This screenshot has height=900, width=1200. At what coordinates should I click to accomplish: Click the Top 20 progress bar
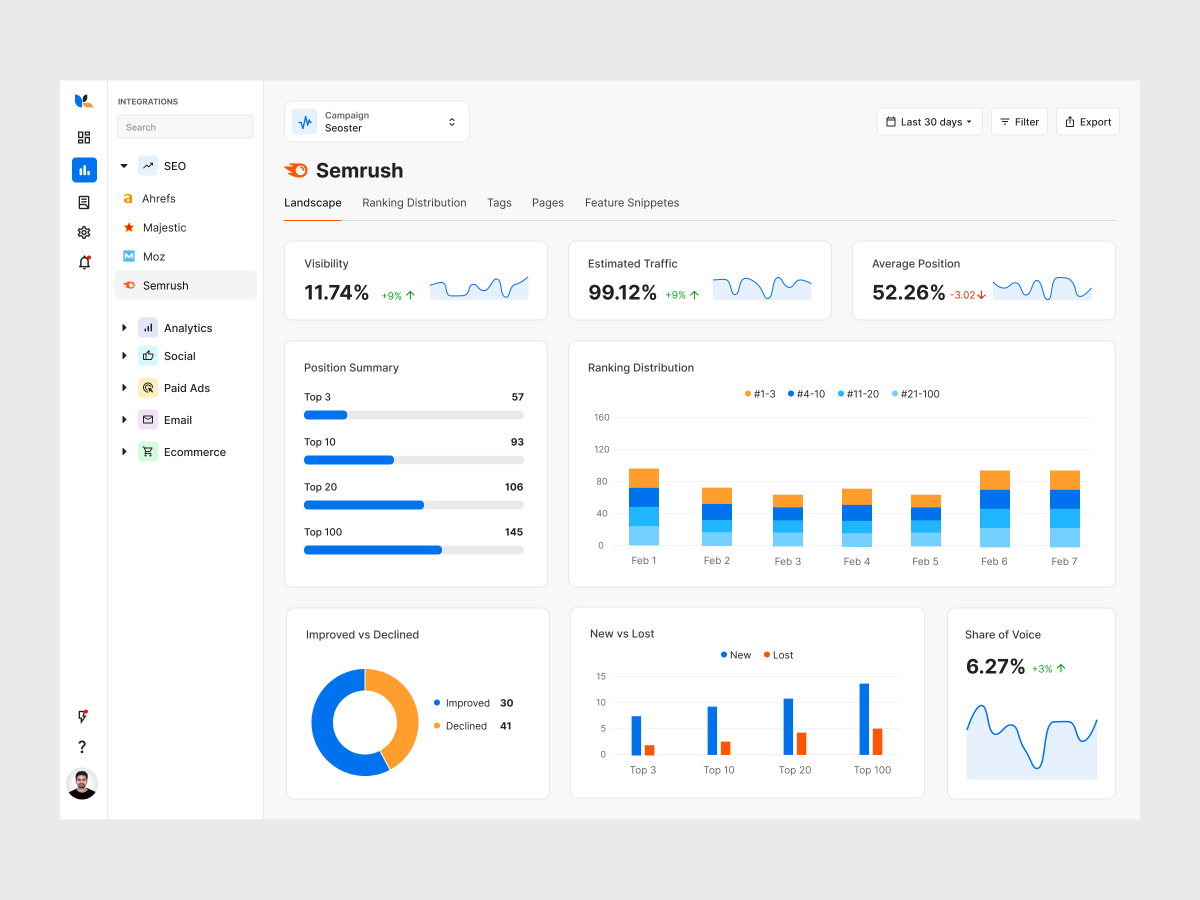point(414,505)
